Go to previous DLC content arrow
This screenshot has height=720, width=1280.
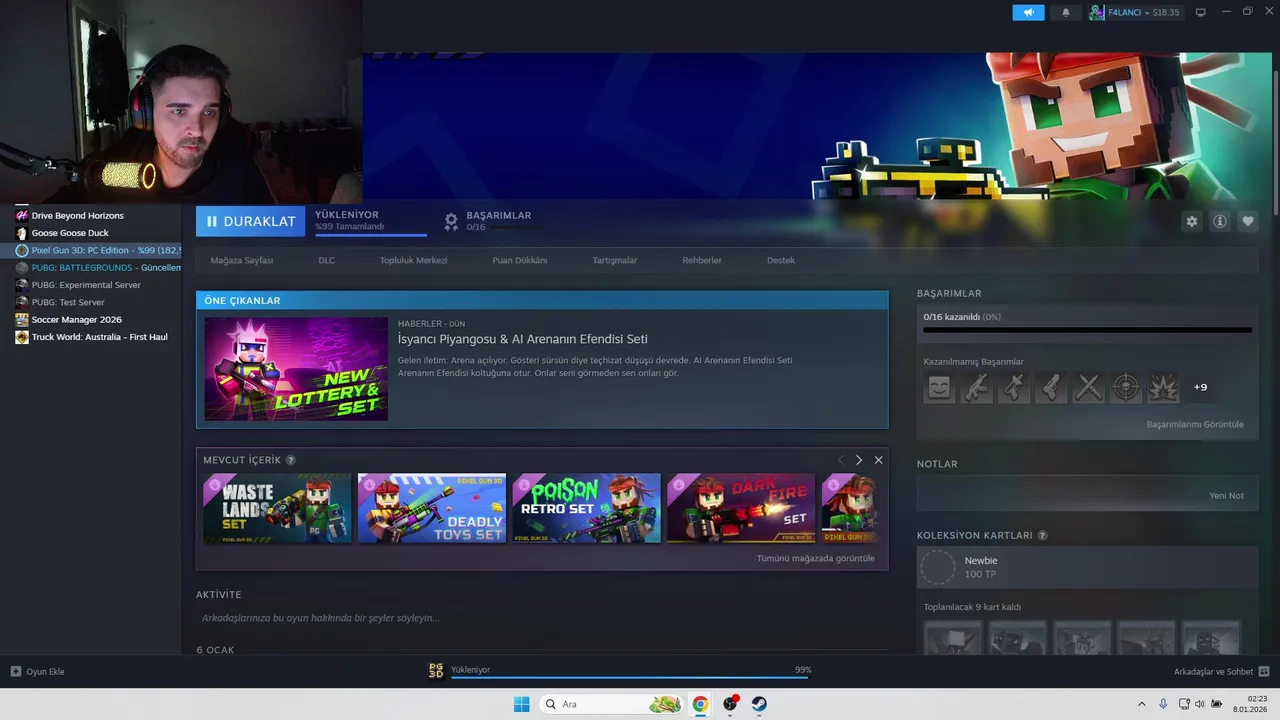[x=840, y=460]
